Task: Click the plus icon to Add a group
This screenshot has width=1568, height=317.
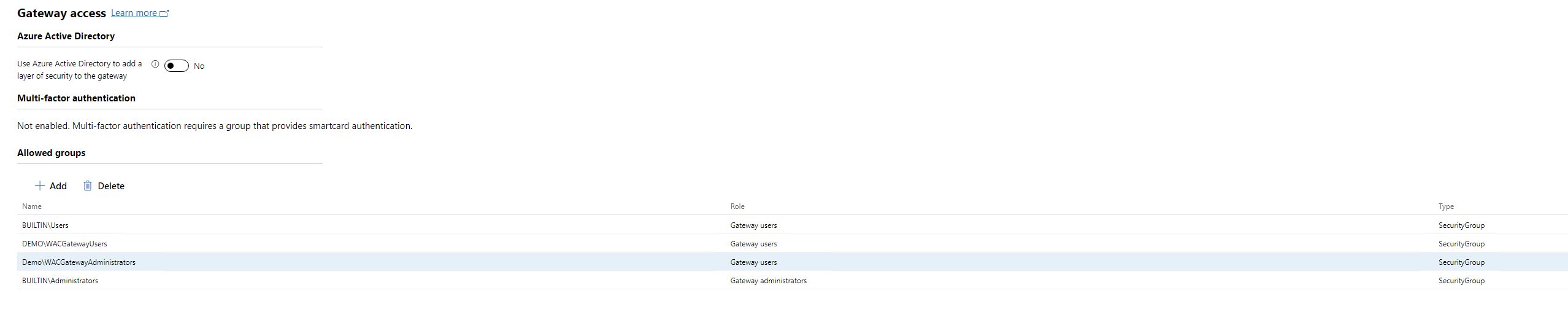Action: (x=40, y=186)
